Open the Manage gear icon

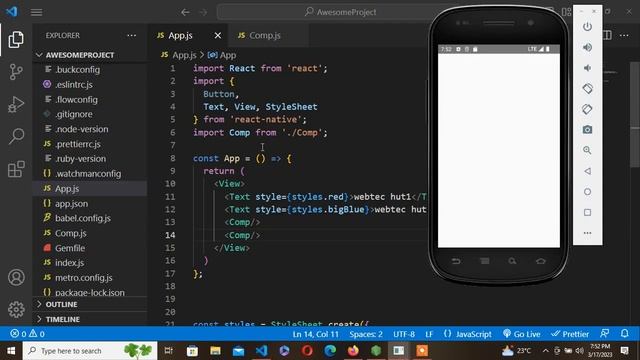[16, 309]
